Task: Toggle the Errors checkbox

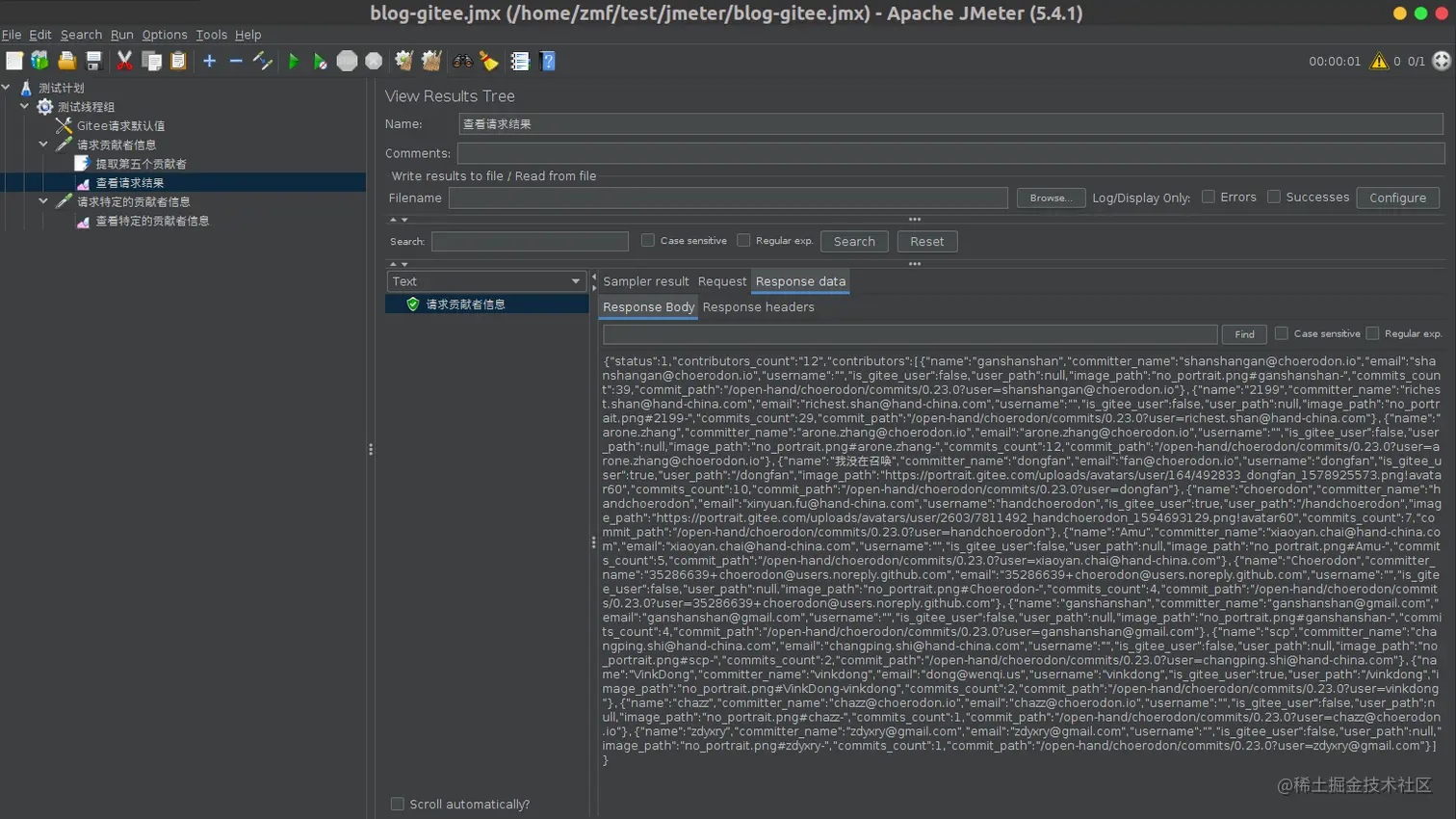Action: (1208, 197)
